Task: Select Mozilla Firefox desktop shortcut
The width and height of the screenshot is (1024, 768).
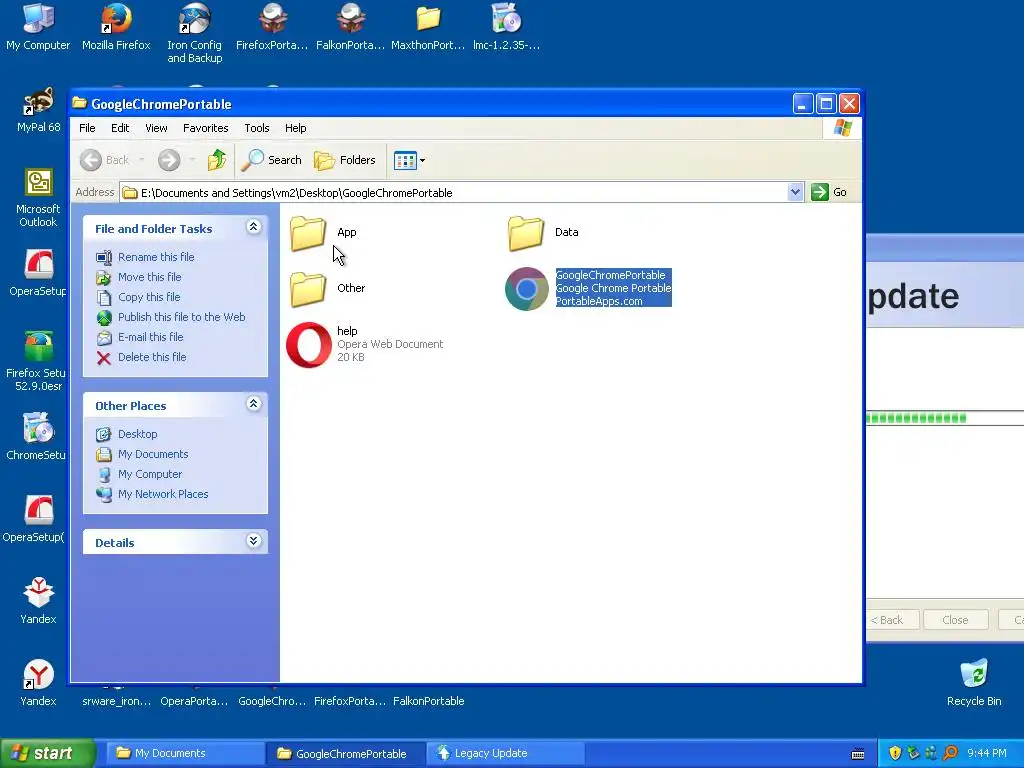Action: point(116,27)
